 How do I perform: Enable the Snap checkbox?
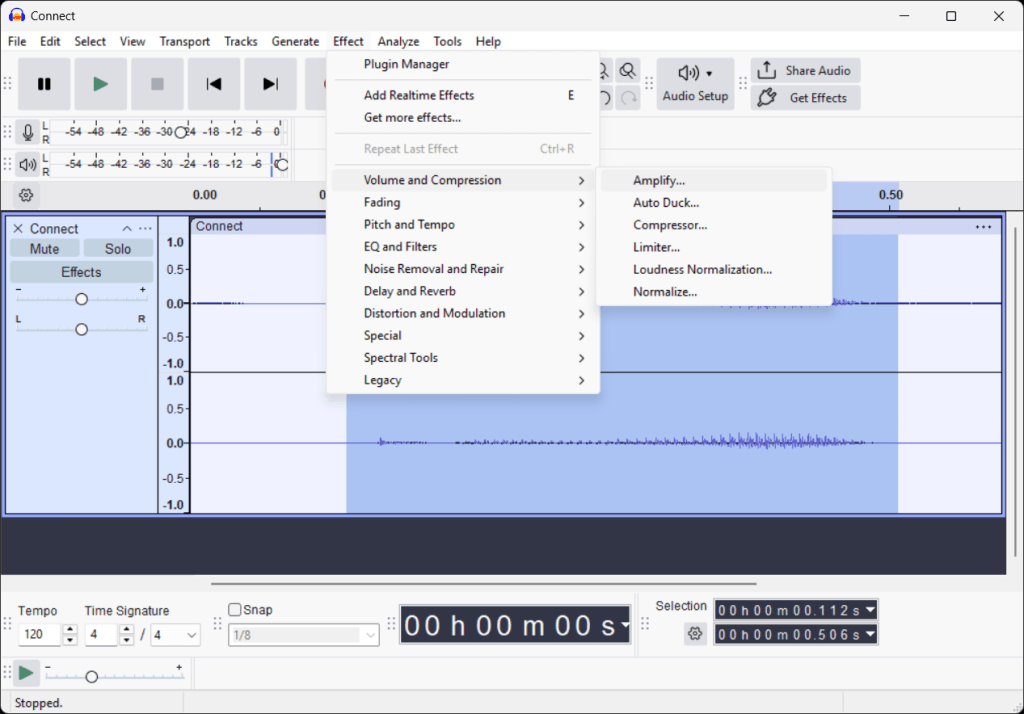tap(235, 609)
